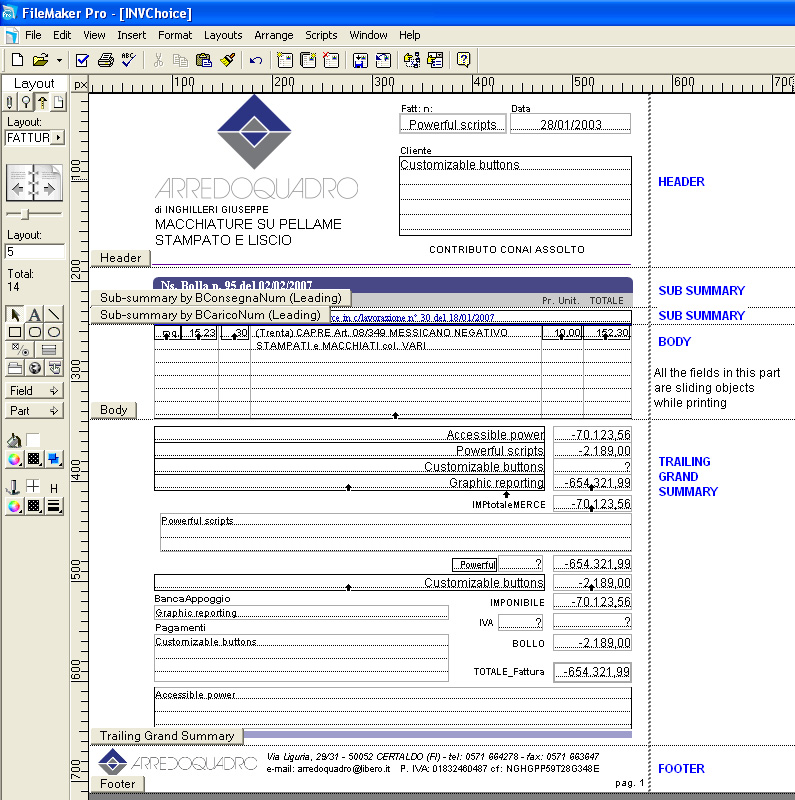Image resolution: width=795 pixels, height=800 pixels.
Task: Select the Field/Control checkbox-radio tool
Action: (20, 350)
